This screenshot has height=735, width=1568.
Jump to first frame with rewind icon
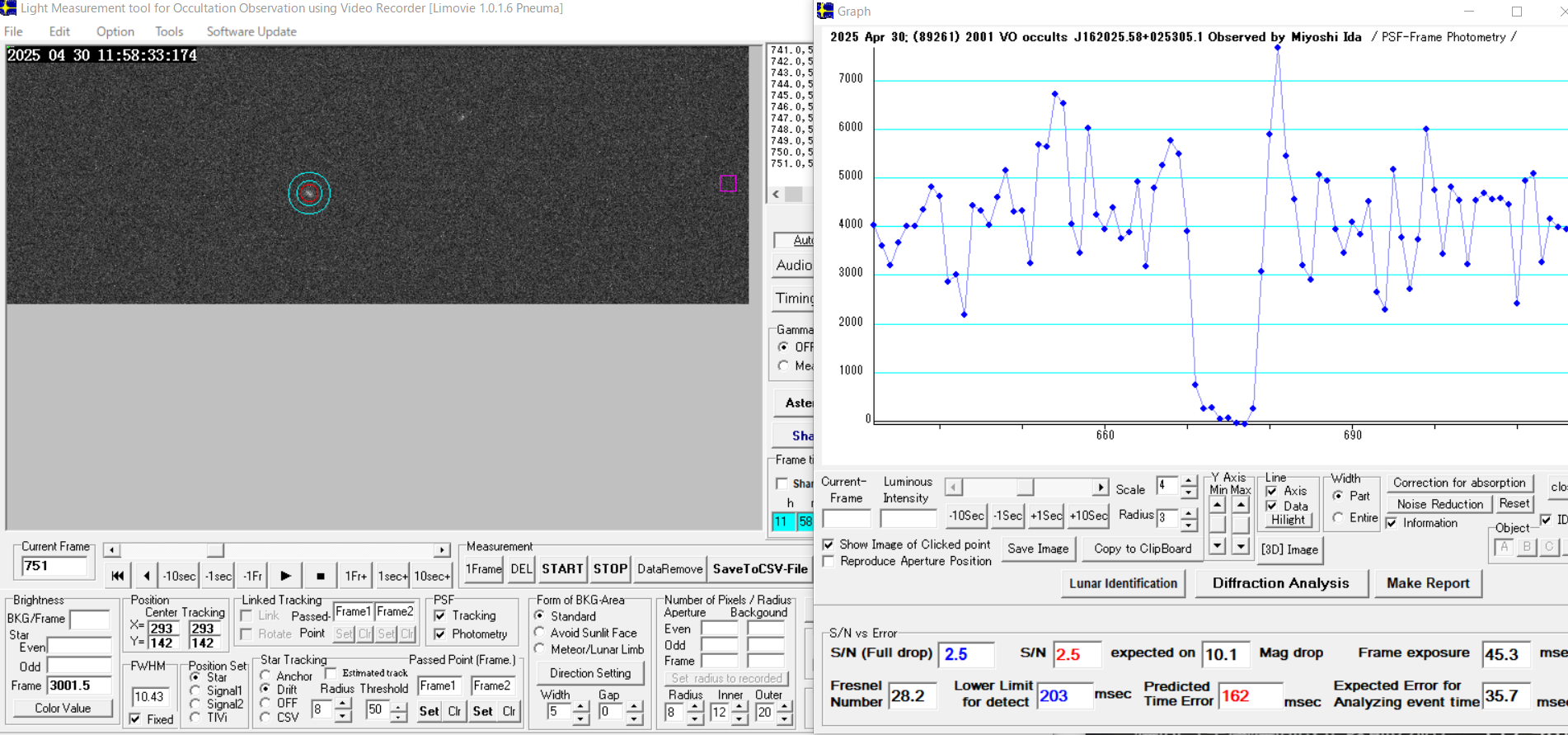(118, 576)
